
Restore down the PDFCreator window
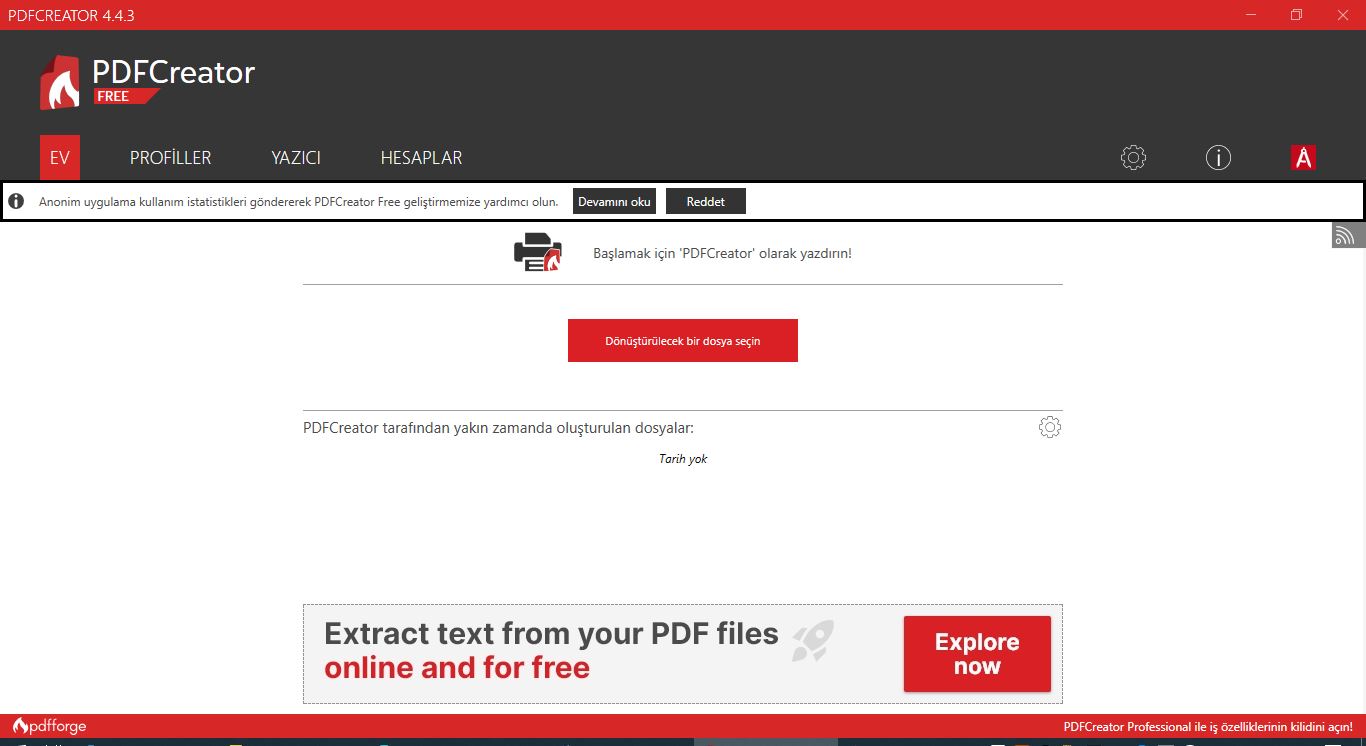1297,15
